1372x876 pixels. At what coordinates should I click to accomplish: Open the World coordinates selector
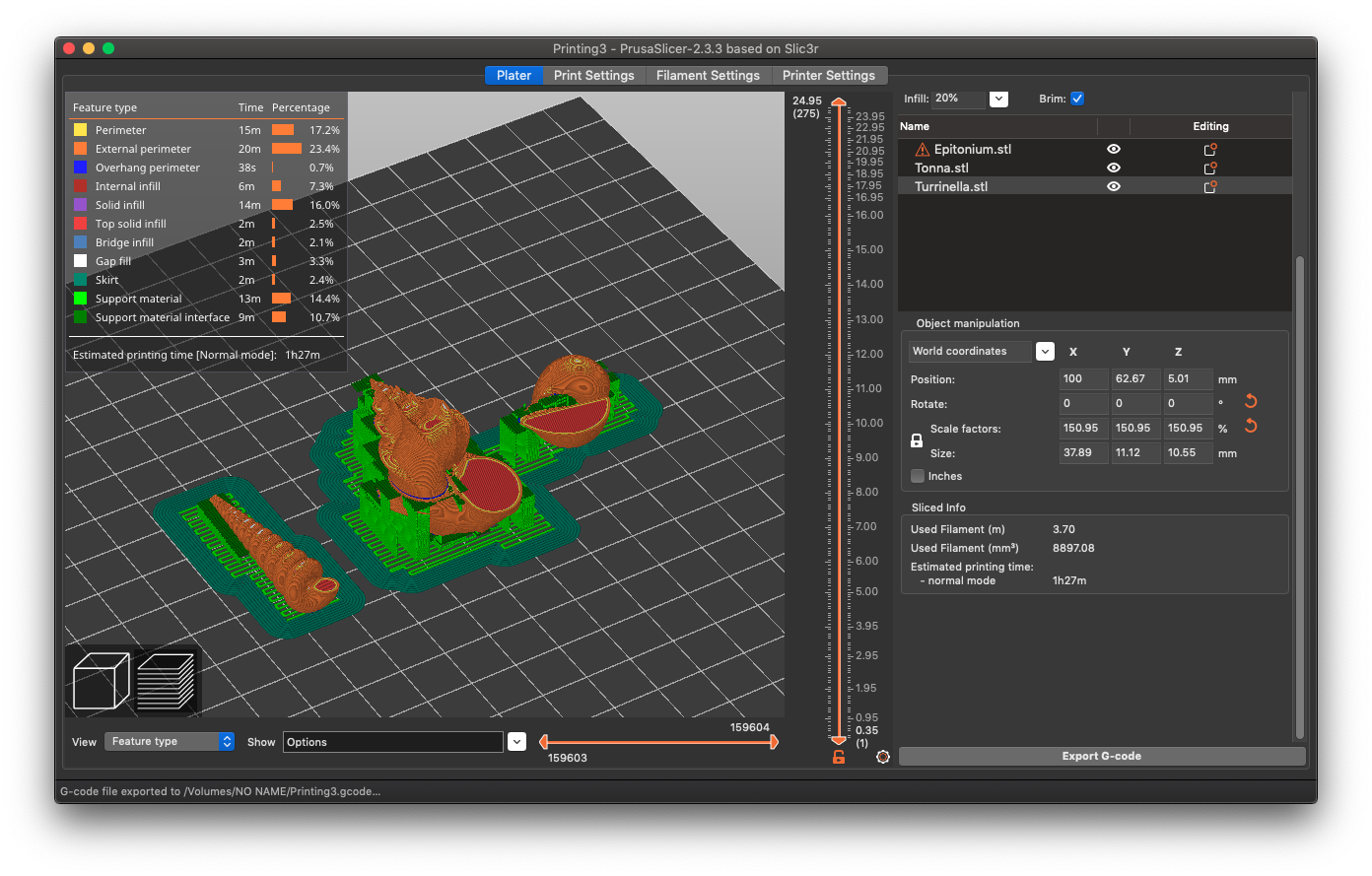coord(1045,351)
